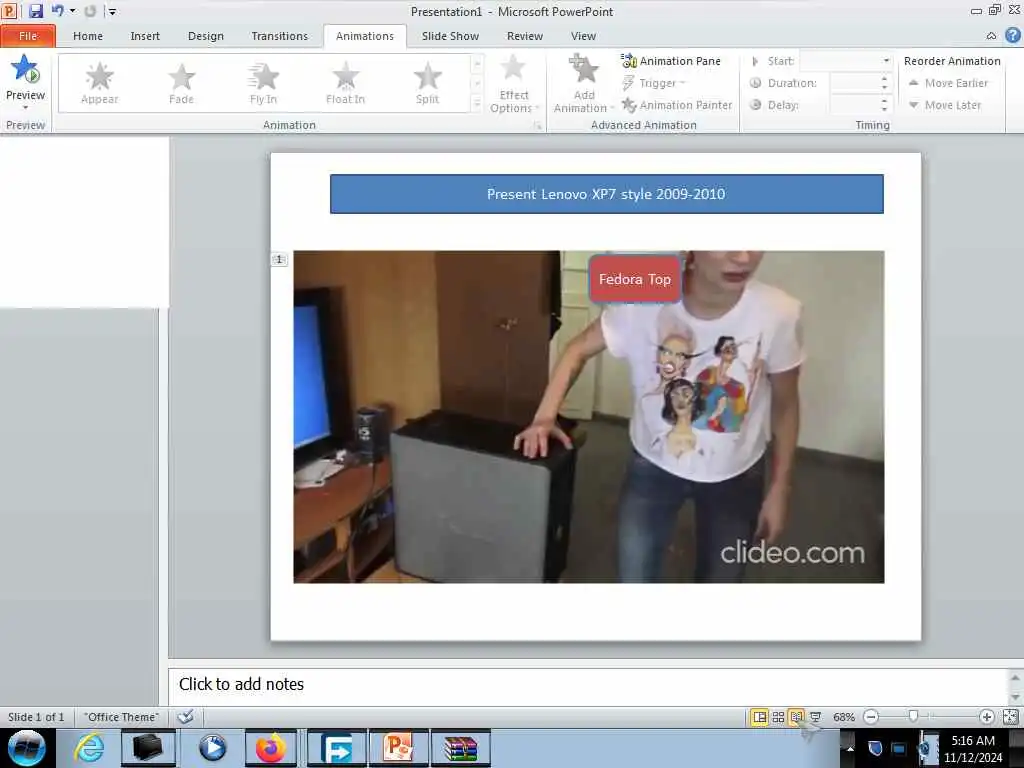Open the Design ribbon tab

[206, 36]
